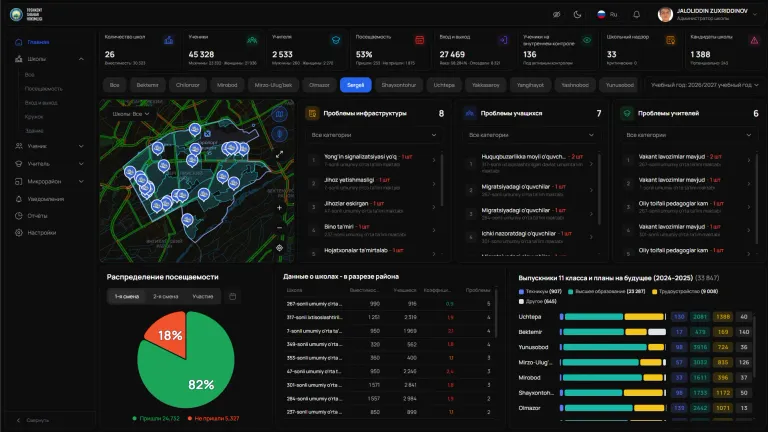Image resolution: width=768 pixels, height=432 pixels.
Task: Select the Shayxontohur district tab
Action: [x=399, y=85]
